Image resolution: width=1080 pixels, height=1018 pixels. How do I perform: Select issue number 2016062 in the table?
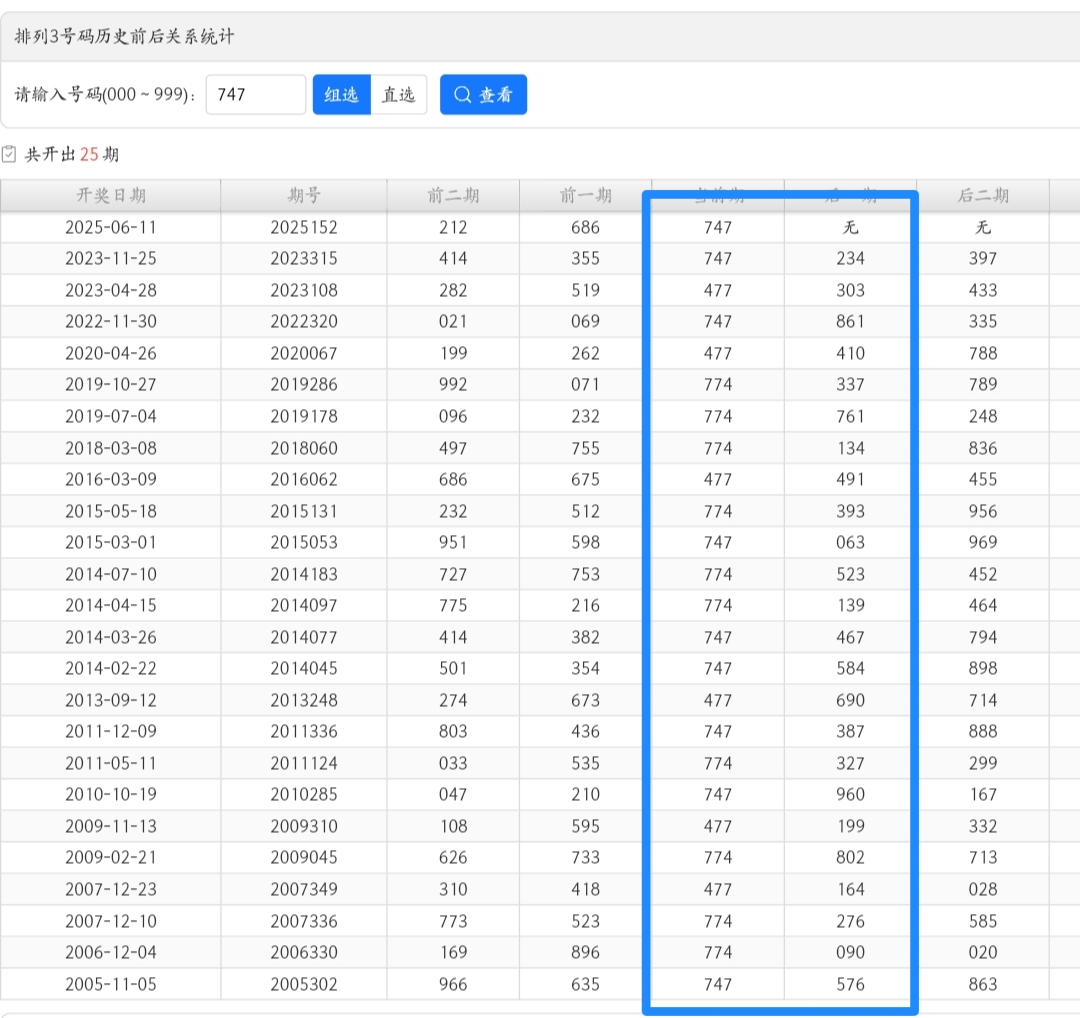(304, 480)
